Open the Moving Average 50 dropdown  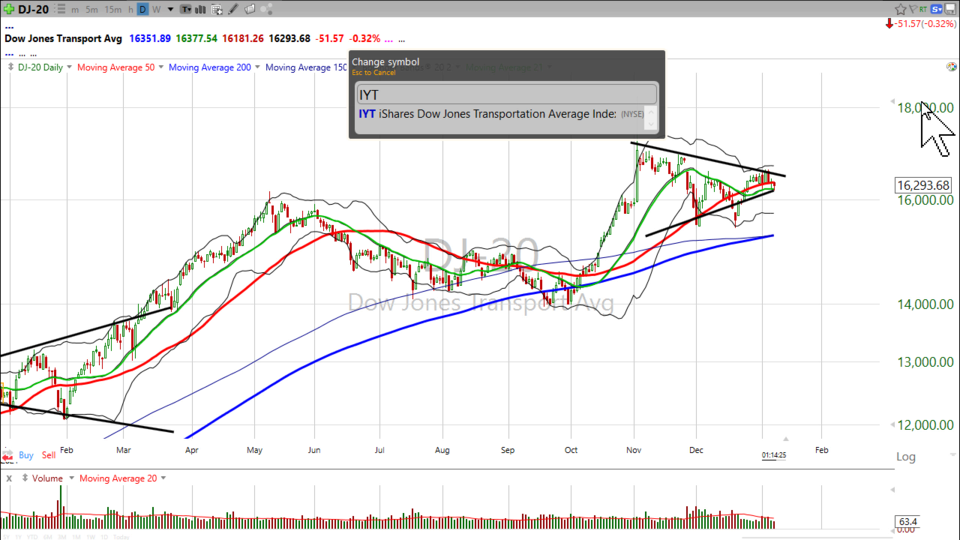pos(159,68)
